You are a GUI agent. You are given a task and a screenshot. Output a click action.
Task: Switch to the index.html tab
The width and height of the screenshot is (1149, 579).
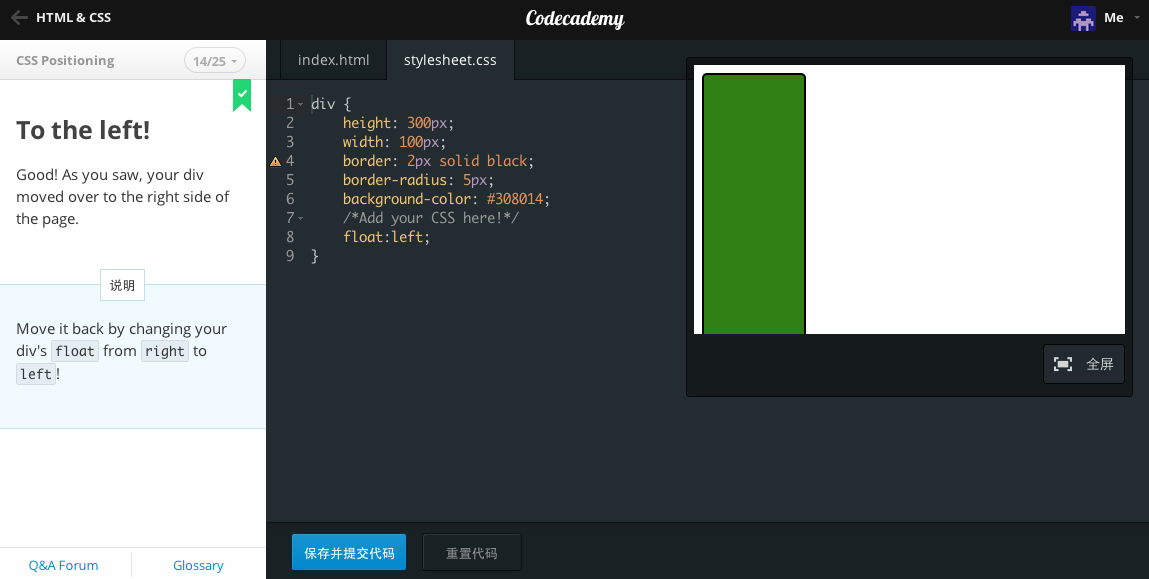tap(333, 60)
